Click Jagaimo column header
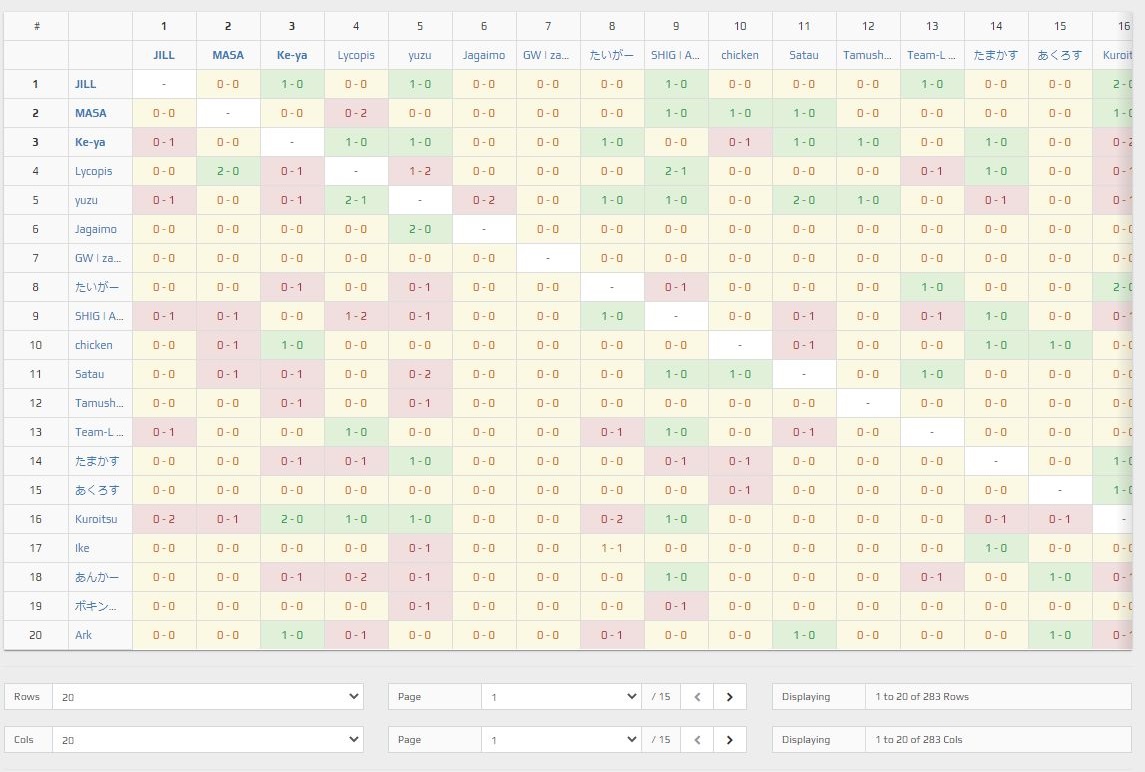The height and width of the screenshot is (772, 1145). (484, 55)
